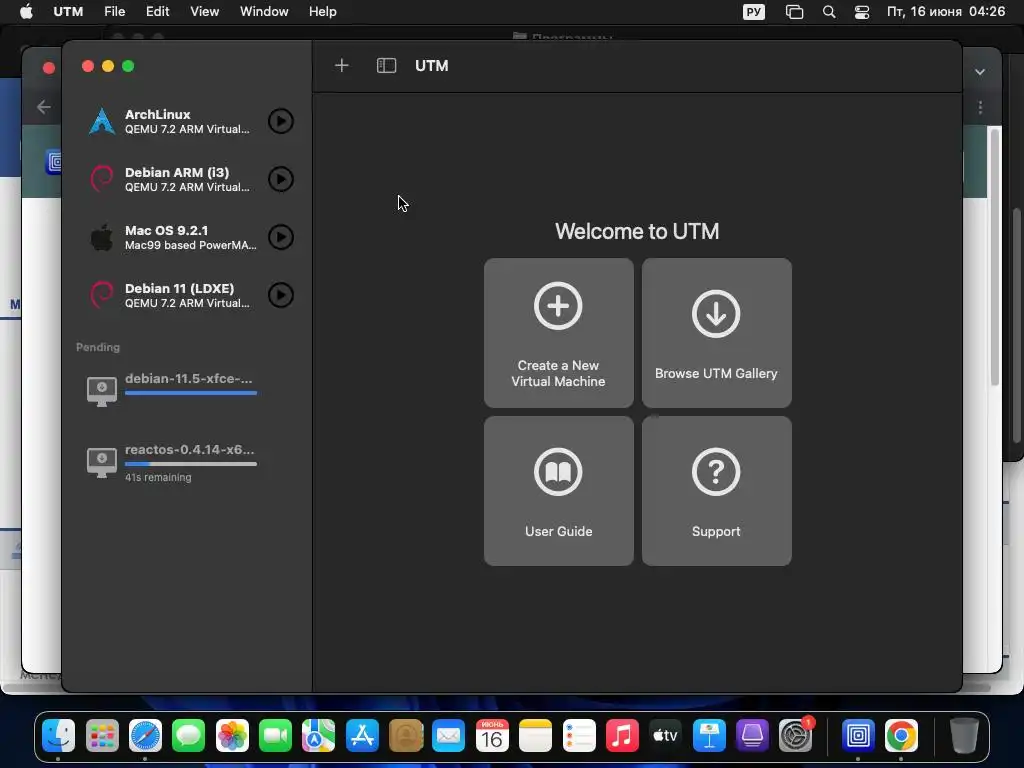Screen dimensions: 1024x768
Task: Click the Stage Manager menu bar icon
Action: [794, 12]
